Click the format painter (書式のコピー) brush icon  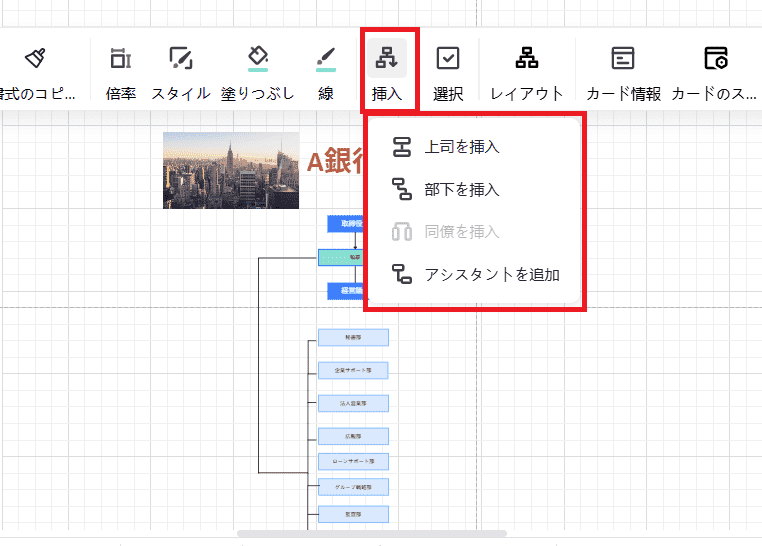pos(35,58)
